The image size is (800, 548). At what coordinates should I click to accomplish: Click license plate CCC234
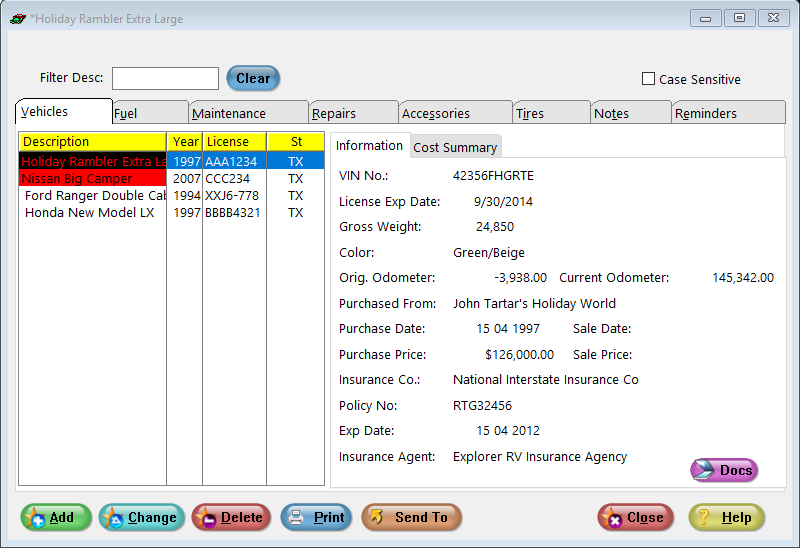[x=228, y=179]
